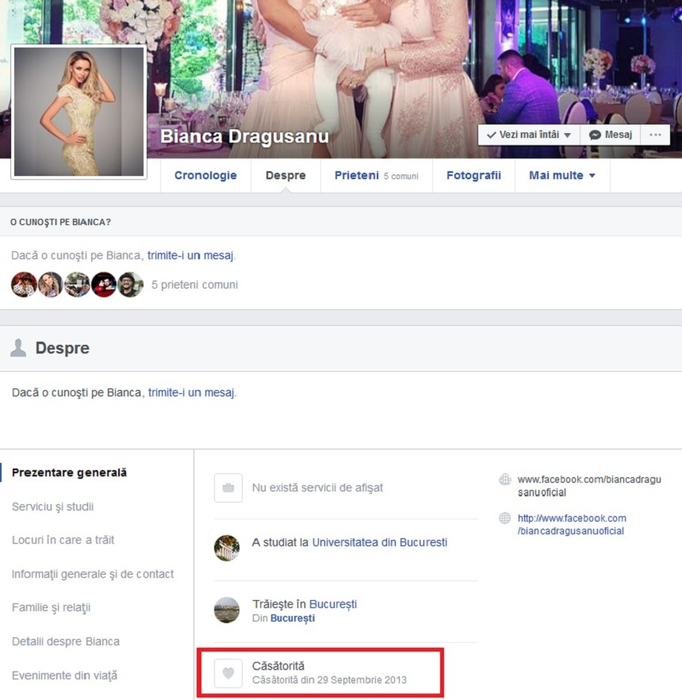
Task: Open Locuri în care a trăit
Action: click(63, 540)
